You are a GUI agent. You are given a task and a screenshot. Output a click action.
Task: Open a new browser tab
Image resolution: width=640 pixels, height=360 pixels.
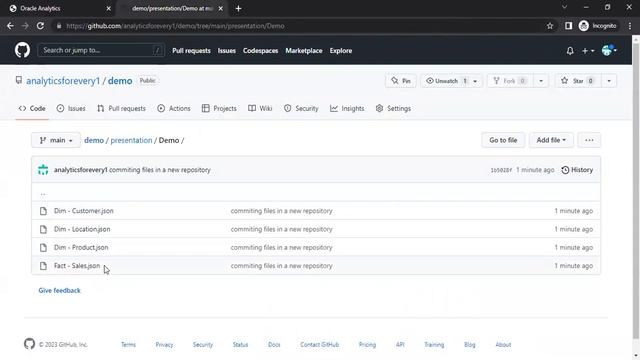click(x=238, y=9)
